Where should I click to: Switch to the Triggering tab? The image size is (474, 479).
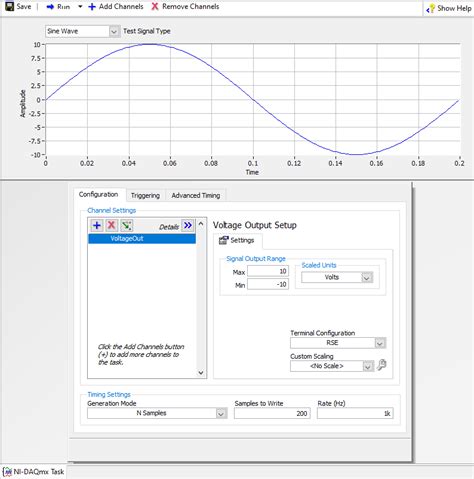tap(145, 196)
